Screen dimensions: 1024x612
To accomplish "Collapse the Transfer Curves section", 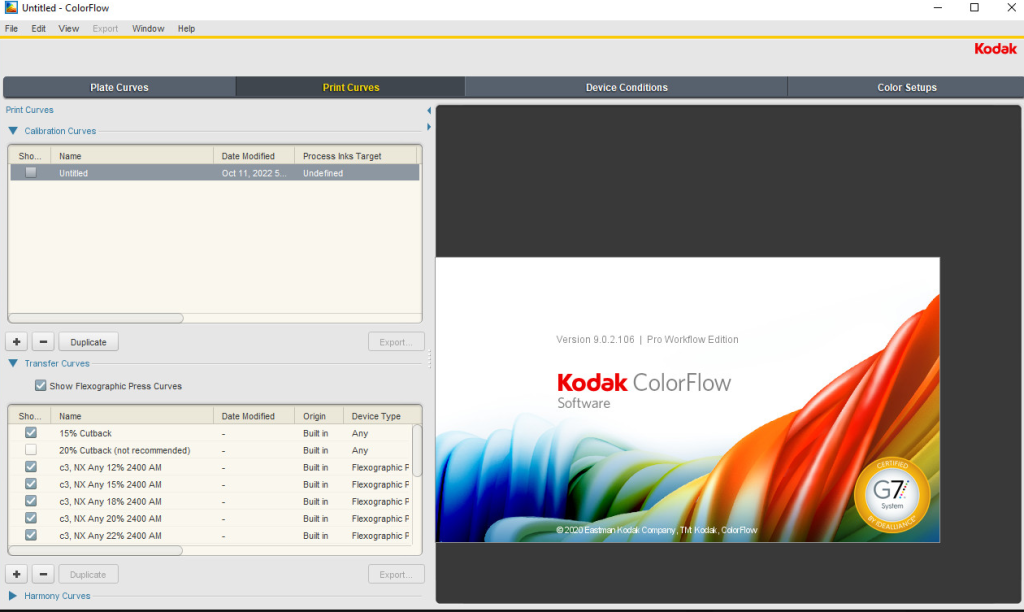I will 13,364.
